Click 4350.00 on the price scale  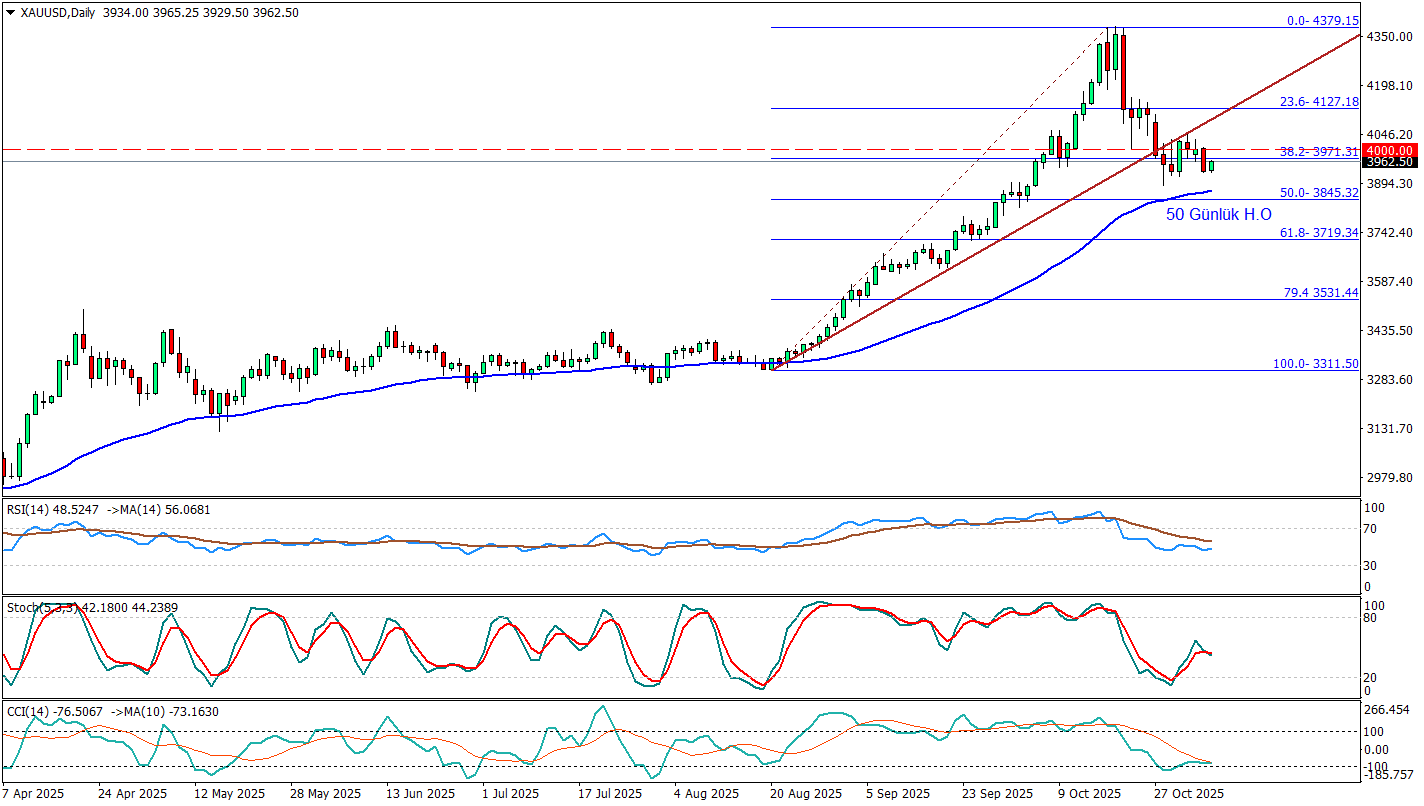1390,37
